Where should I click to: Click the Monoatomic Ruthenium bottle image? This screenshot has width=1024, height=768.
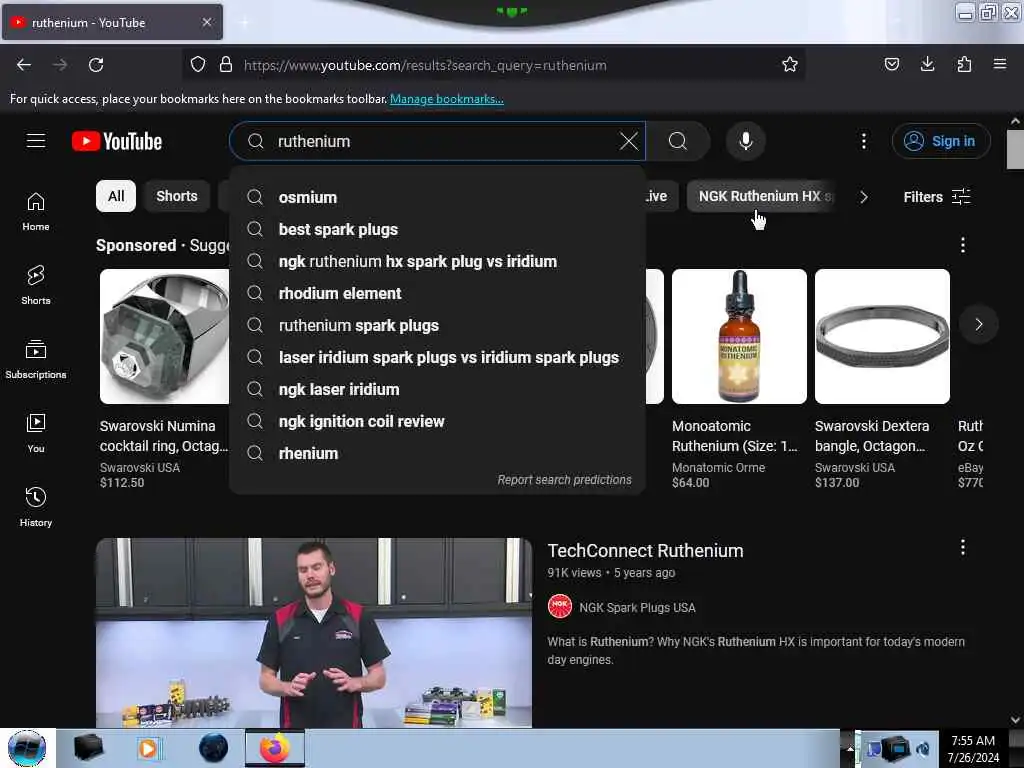tap(739, 336)
